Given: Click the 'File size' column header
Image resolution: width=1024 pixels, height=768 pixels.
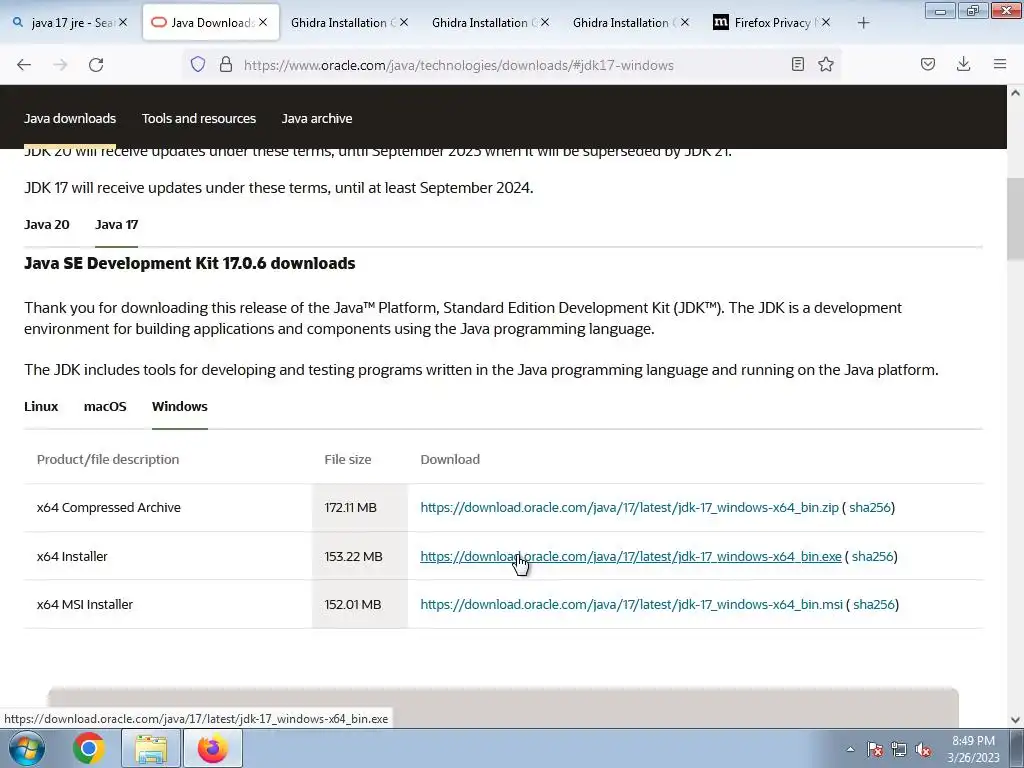Looking at the screenshot, I should (x=347, y=460).
